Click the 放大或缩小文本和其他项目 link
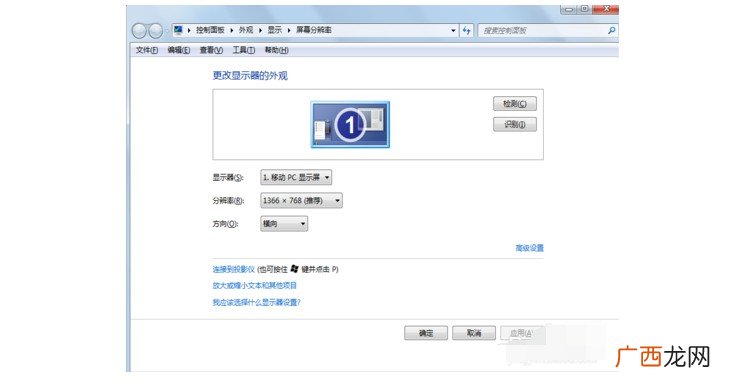 point(255,286)
